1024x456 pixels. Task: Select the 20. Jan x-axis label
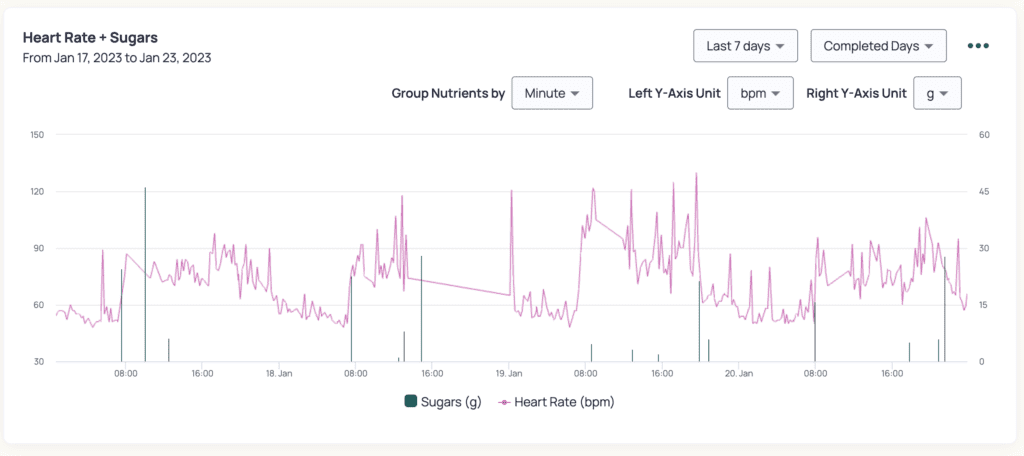click(x=738, y=373)
